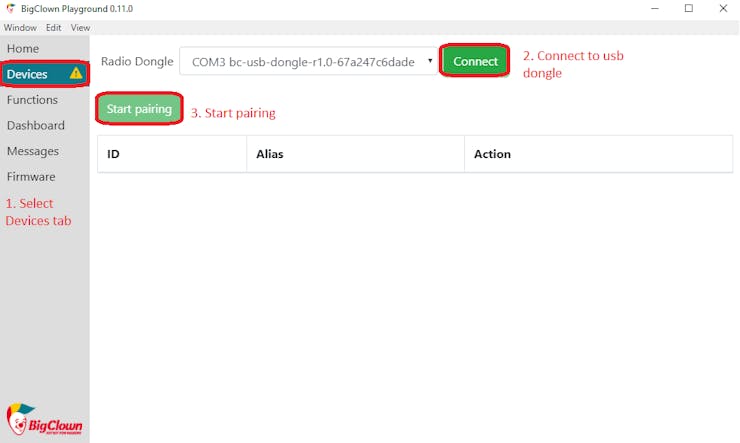Close the BigClown Playground window

(x=723, y=8)
